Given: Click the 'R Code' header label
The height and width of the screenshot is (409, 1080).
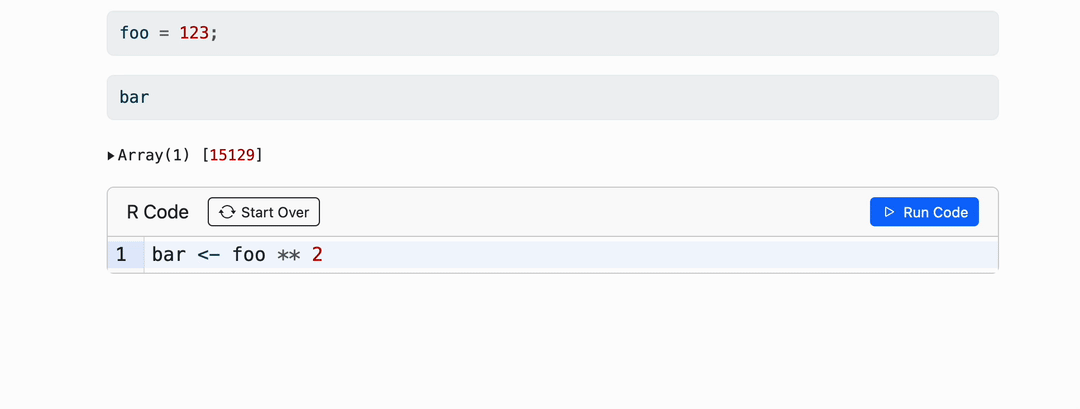Looking at the screenshot, I should (158, 212).
